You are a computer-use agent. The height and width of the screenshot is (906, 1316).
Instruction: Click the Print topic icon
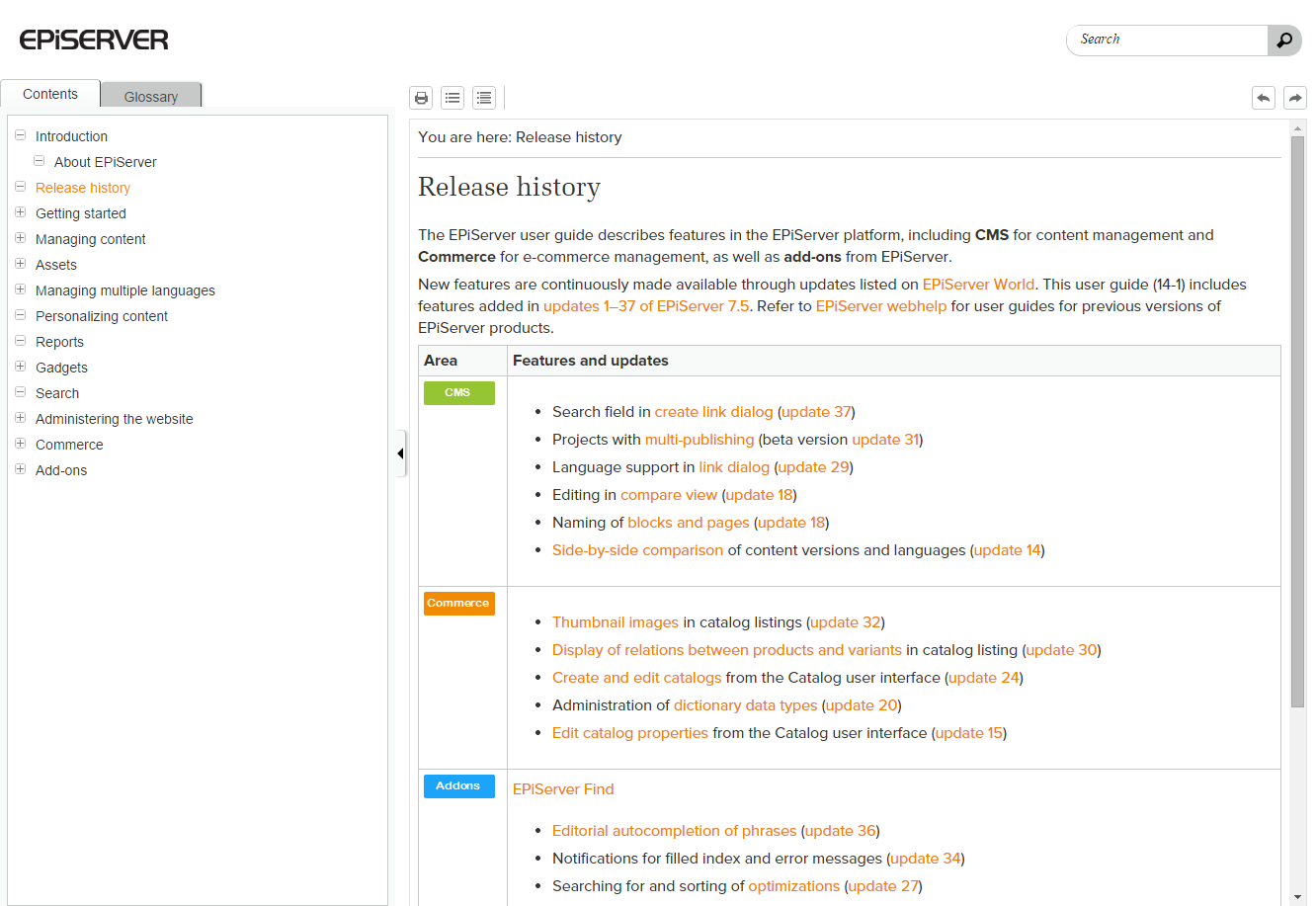(x=421, y=97)
